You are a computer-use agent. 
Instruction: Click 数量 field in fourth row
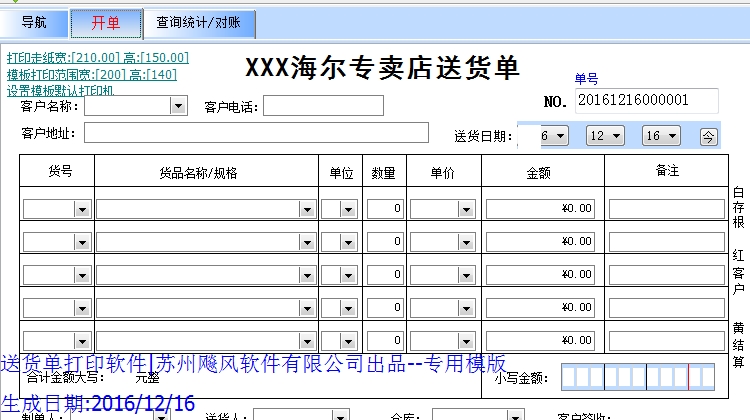[x=385, y=308]
